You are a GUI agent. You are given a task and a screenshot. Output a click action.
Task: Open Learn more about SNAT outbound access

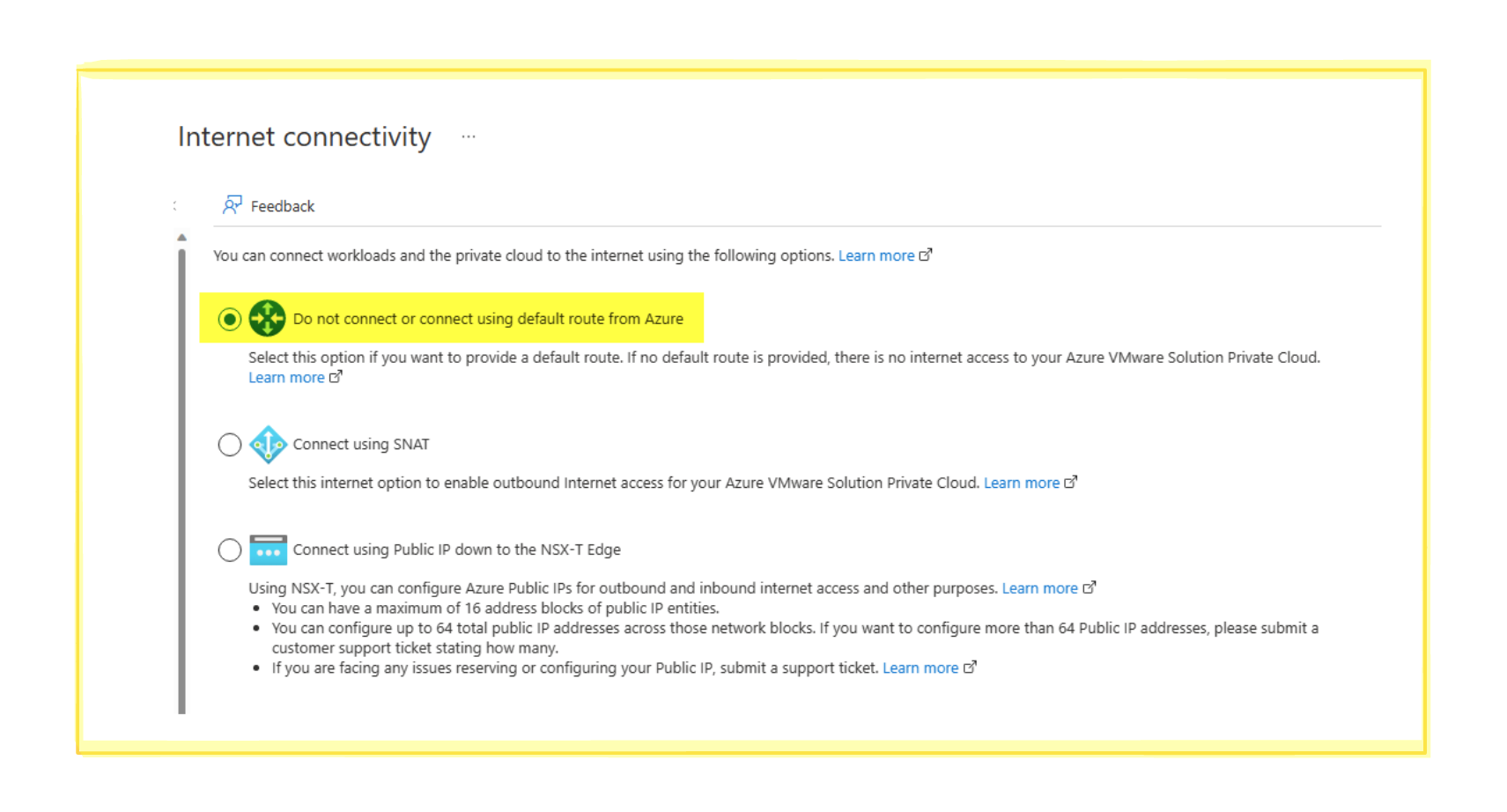point(1021,483)
